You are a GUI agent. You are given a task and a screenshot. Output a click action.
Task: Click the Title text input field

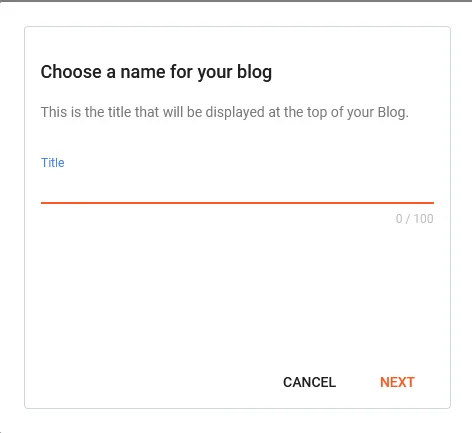pos(237,188)
